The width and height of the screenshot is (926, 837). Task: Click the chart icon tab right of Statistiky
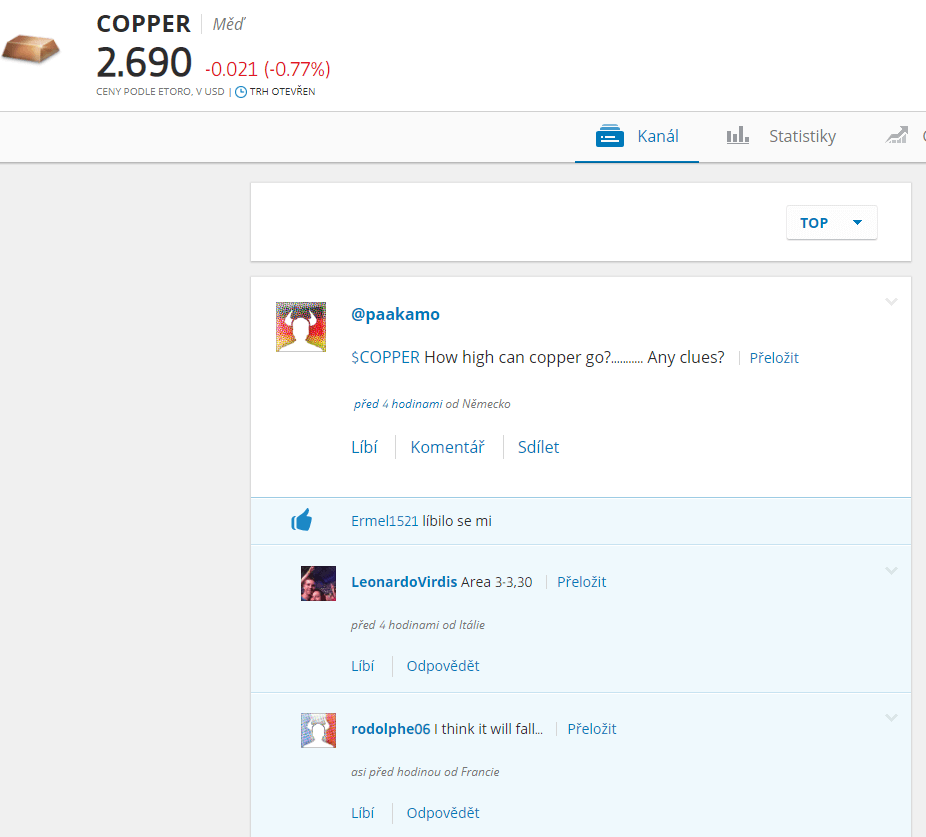click(897, 136)
